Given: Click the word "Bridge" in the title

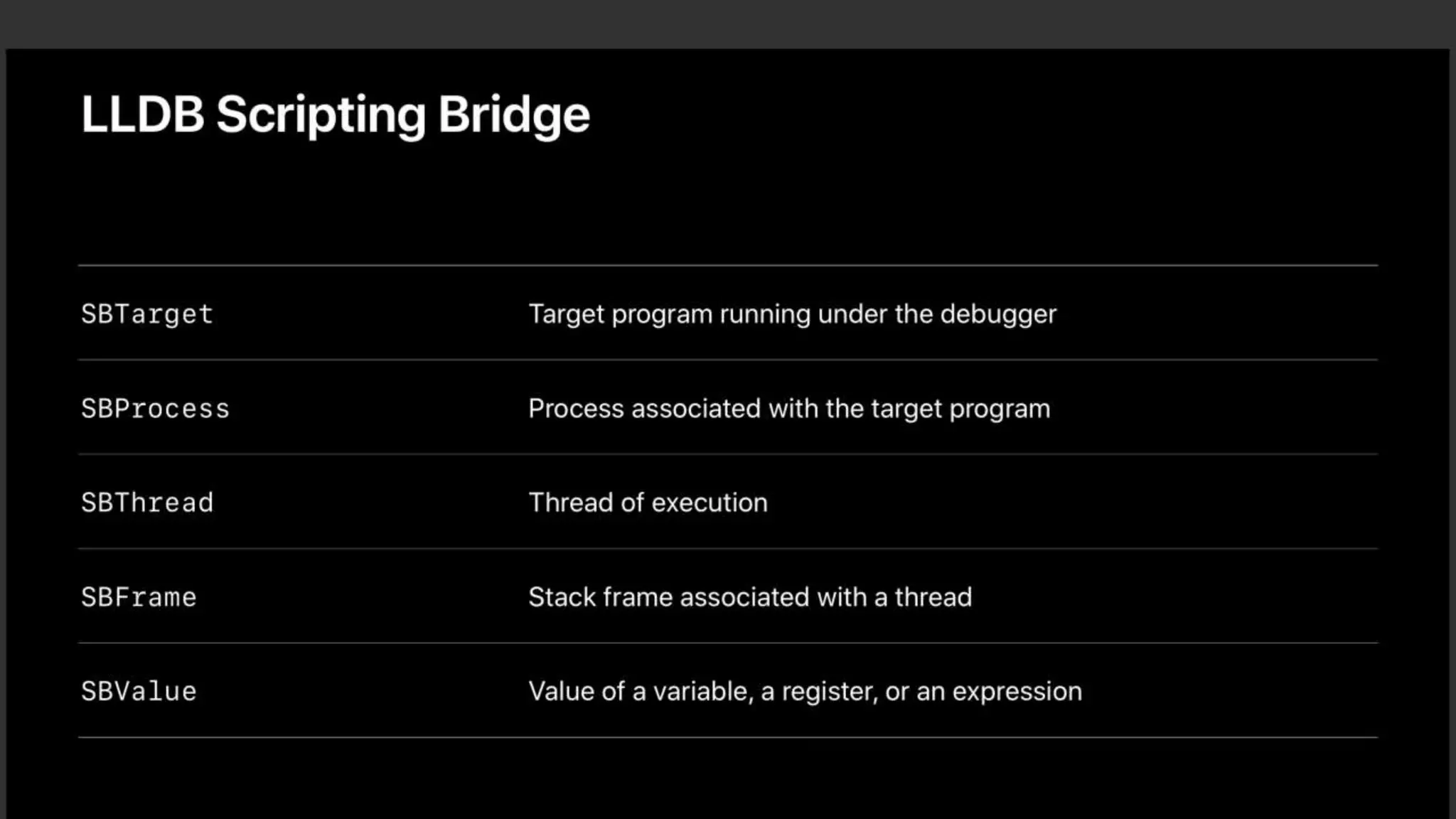Looking at the screenshot, I should tap(513, 114).
